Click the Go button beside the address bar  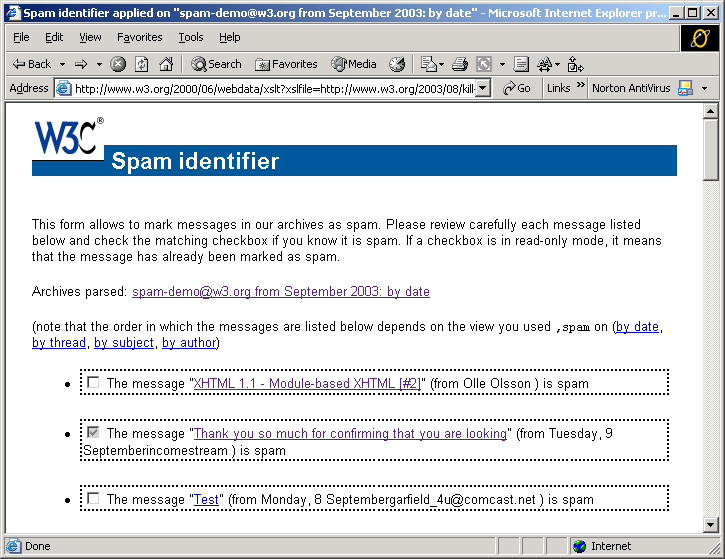point(517,88)
